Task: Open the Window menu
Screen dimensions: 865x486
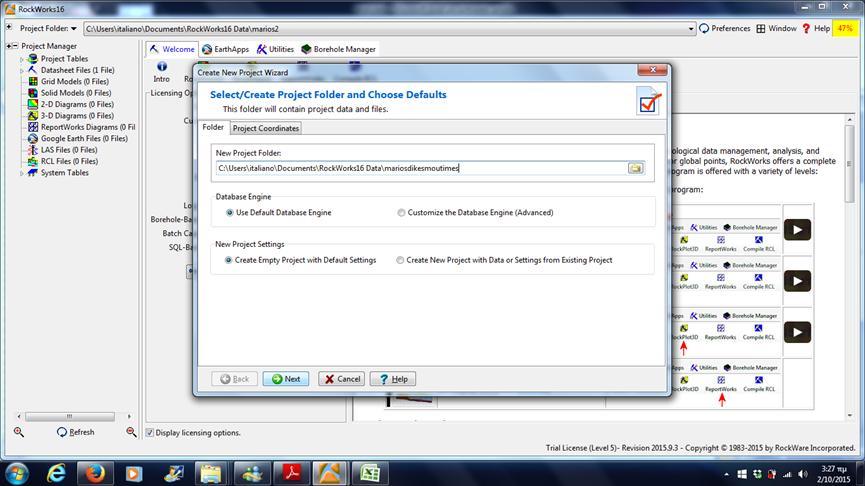Action: (776, 28)
